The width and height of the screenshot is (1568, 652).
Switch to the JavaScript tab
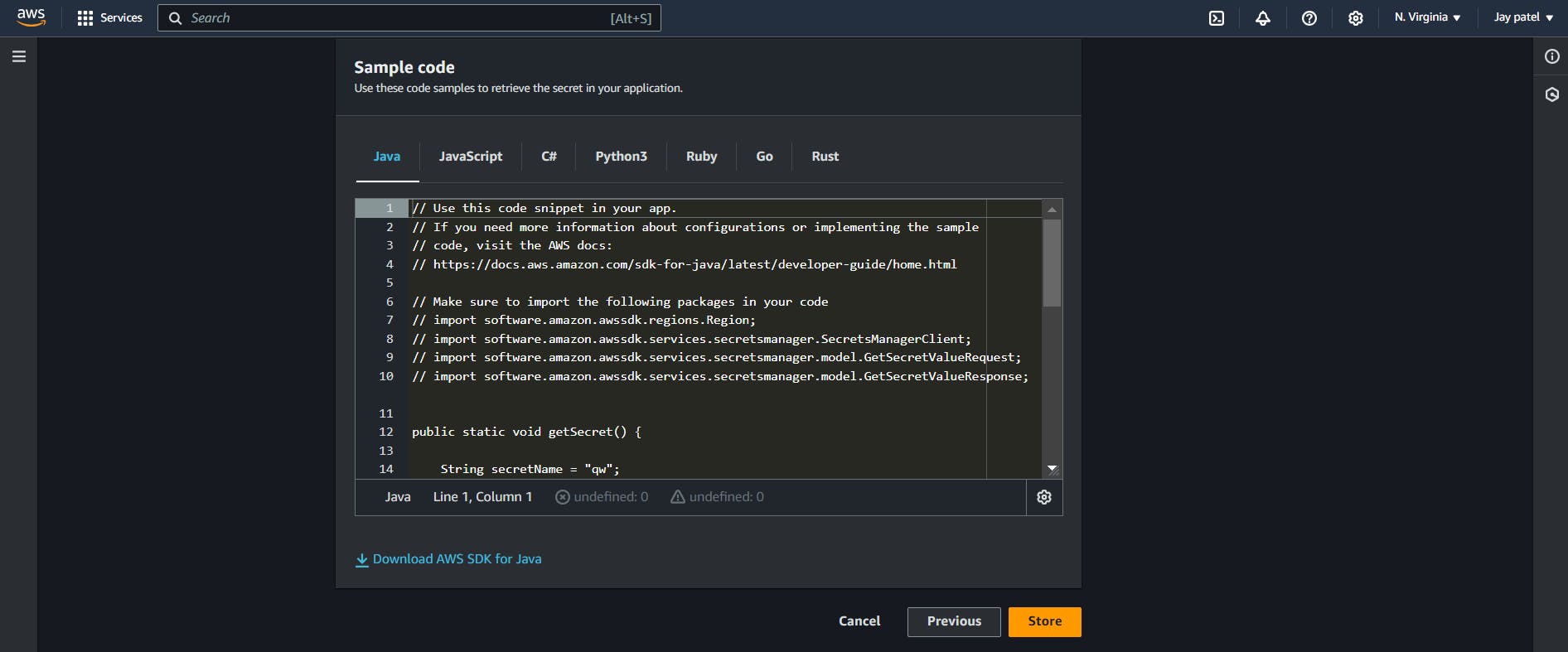pyautogui.click(x=471, y=157)
